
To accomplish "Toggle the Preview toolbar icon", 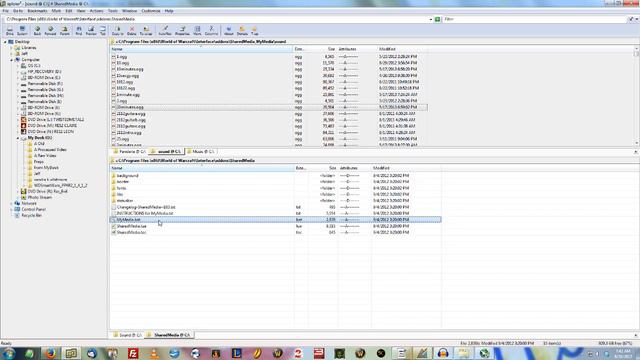I will pyautogui.click(x=91, y=30).
